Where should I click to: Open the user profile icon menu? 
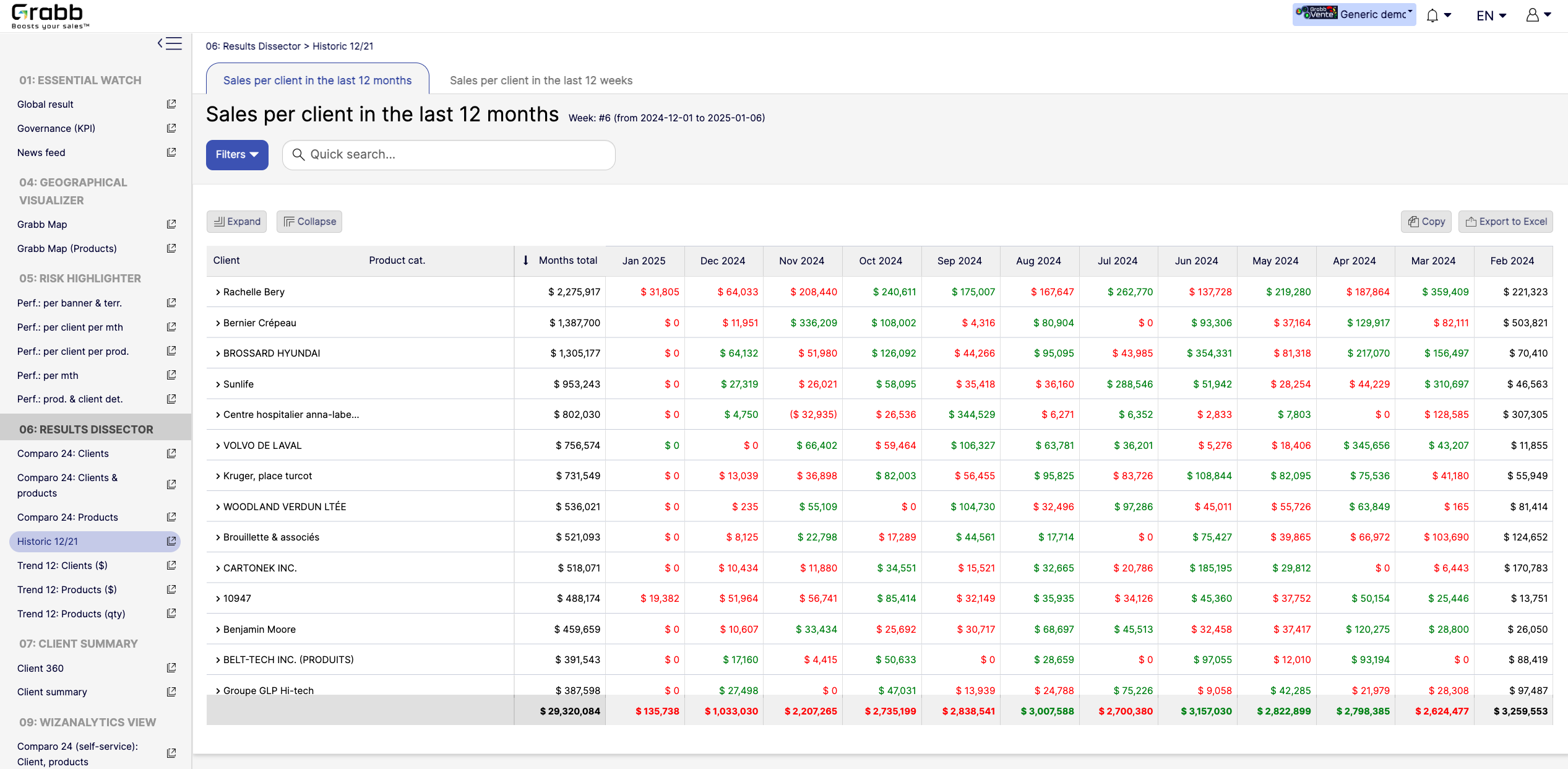click(1532, 15)
